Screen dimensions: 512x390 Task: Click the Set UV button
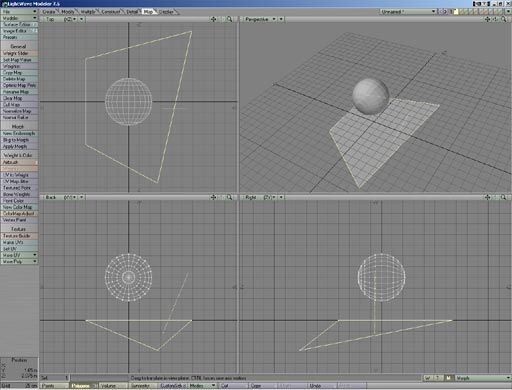pyautogui.click(x=19, y=249)
